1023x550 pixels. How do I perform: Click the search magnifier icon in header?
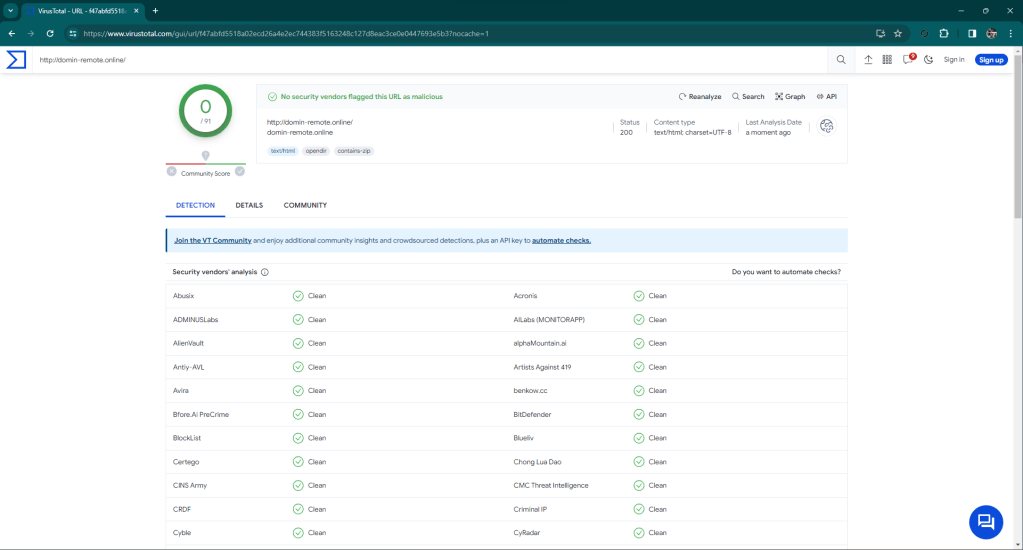point(841,60)
